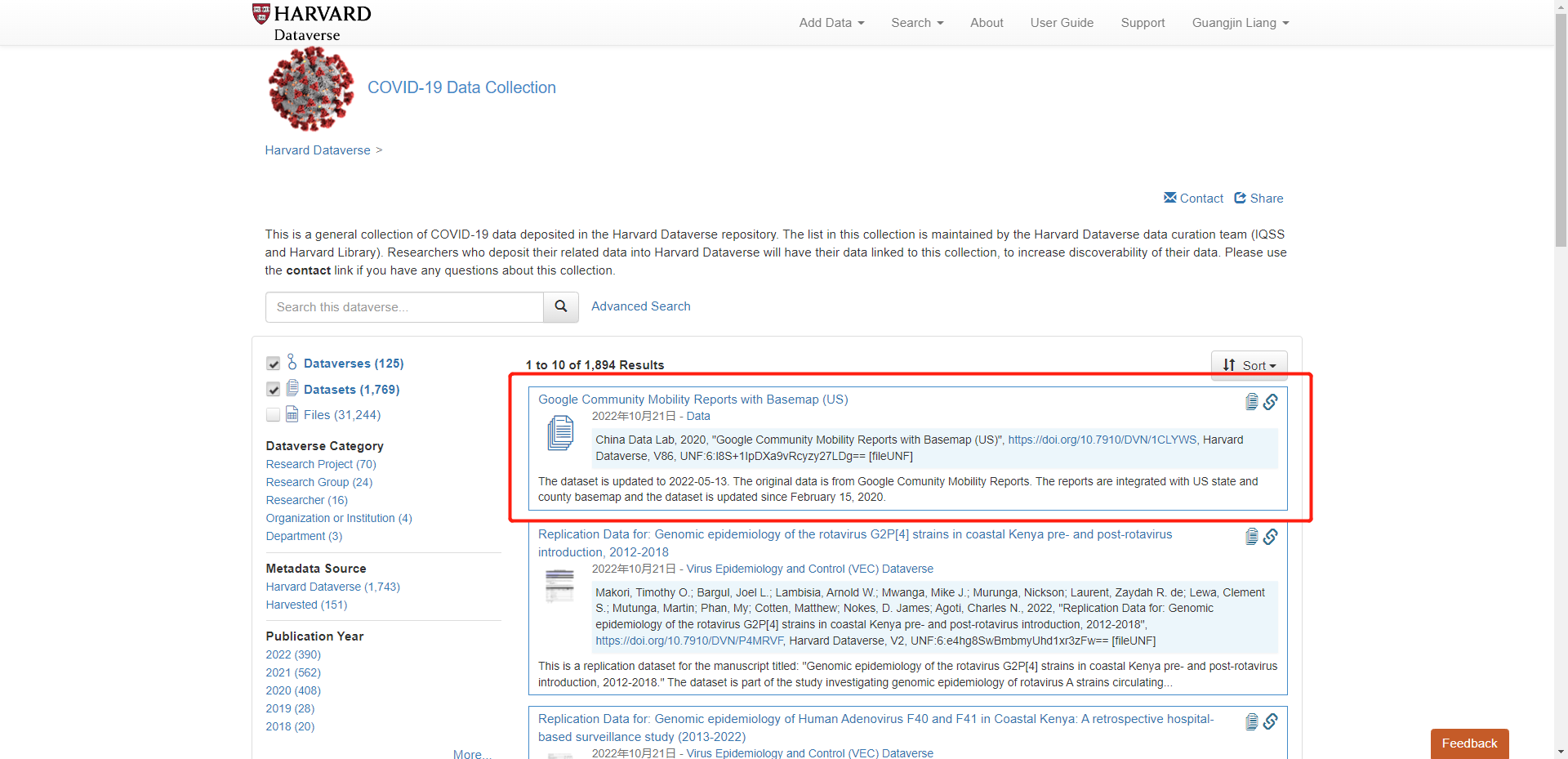Open rotavirus G2P[4] replication dataset title
The width and height of the screenshot is (1568, 759).
click(x=855, y=543)
